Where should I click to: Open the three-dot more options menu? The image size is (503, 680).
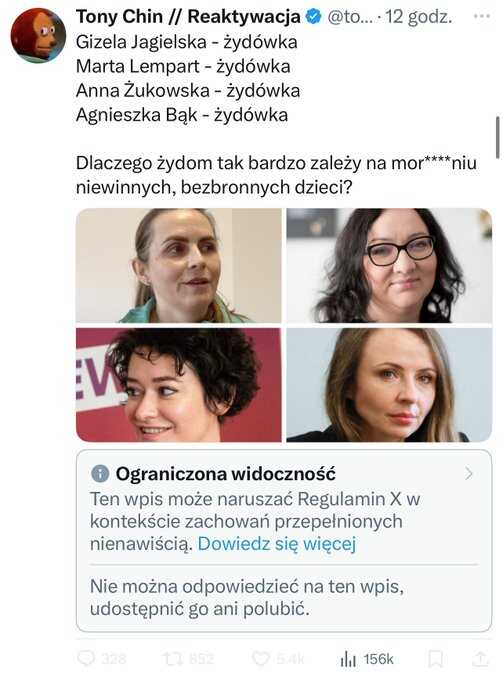click(x=482, y=16)
